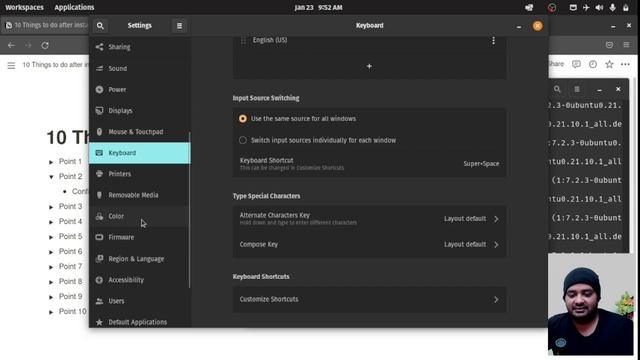Image resolution: width=640 pixels, height=360 pixels.
Task: Click the date and time in top bar
Action: (x=318, y=7)
